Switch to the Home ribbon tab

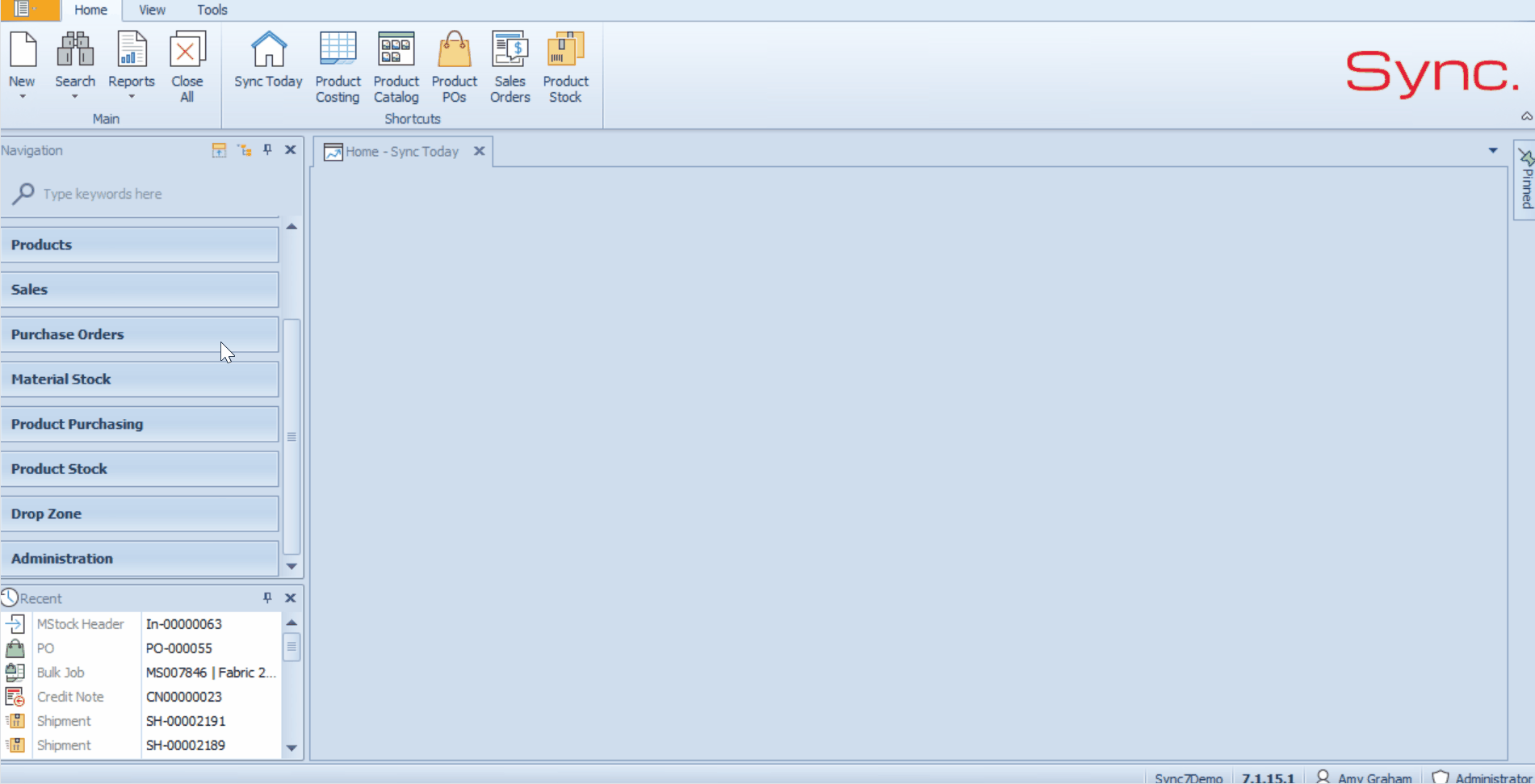coord(90,10)
